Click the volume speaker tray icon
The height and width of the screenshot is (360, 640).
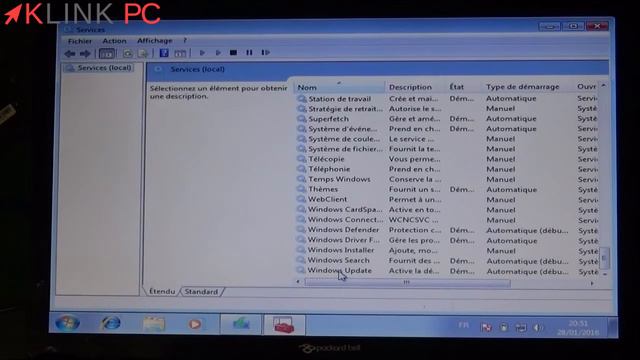[x=538, y=327]
